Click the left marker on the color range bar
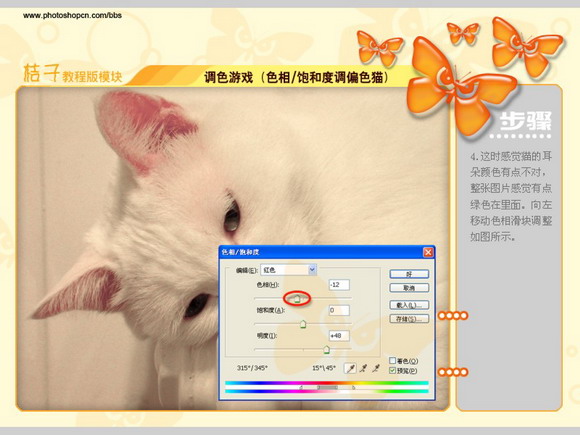The width and height of the screenshot is (580, 435). pyautogui.click(x=301, y=387)
